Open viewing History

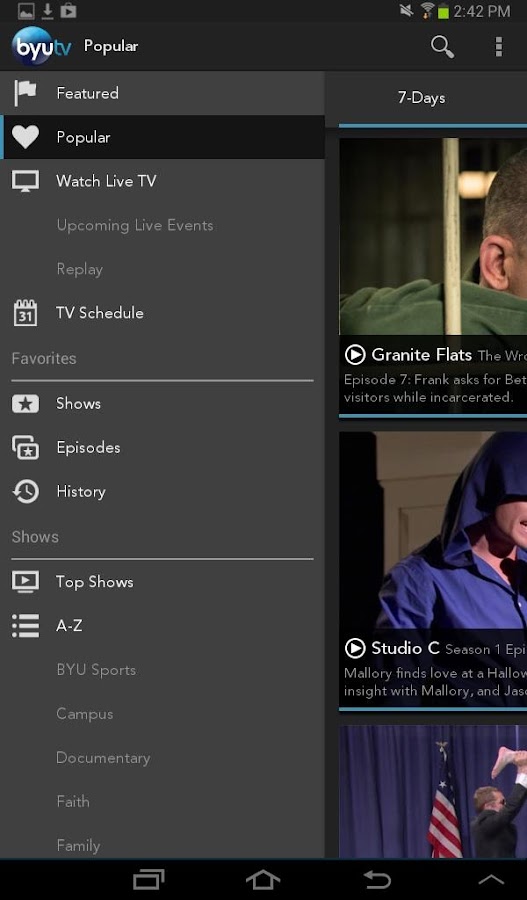coord(162,492)
